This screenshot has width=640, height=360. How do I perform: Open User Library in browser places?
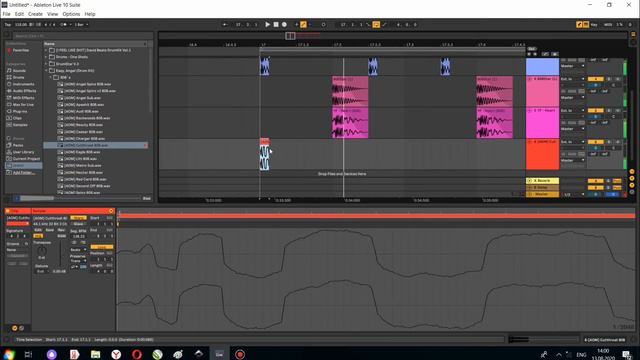click(x=23, y=152)
